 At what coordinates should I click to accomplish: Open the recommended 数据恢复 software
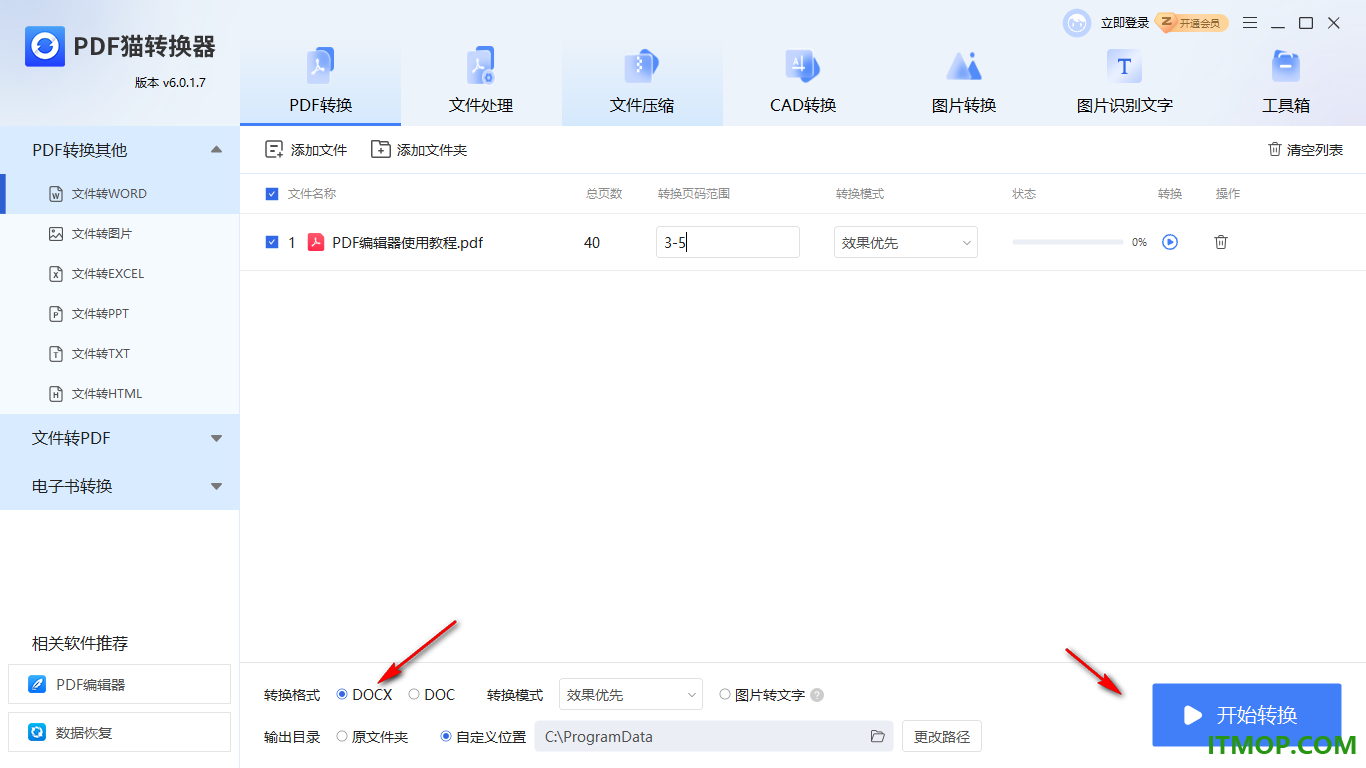click(119, 733)
